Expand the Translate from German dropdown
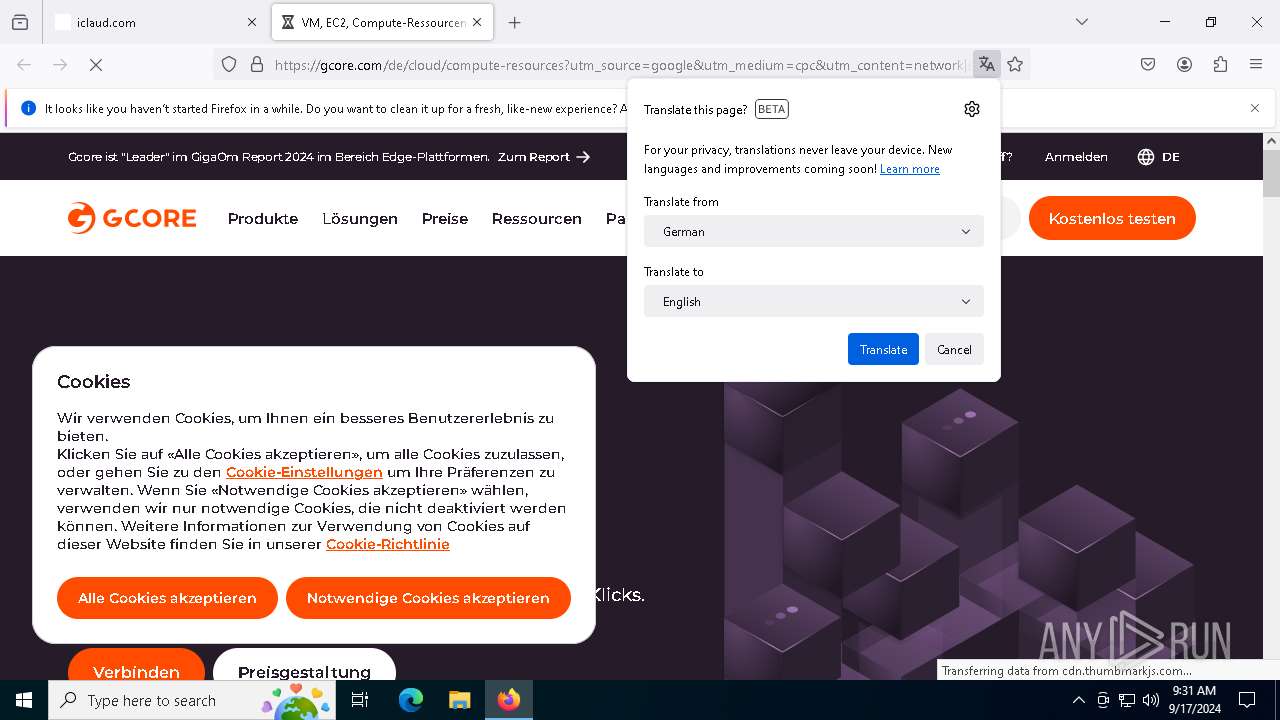The width and height of the screenshot is (1280, 720). pos(814,231)
